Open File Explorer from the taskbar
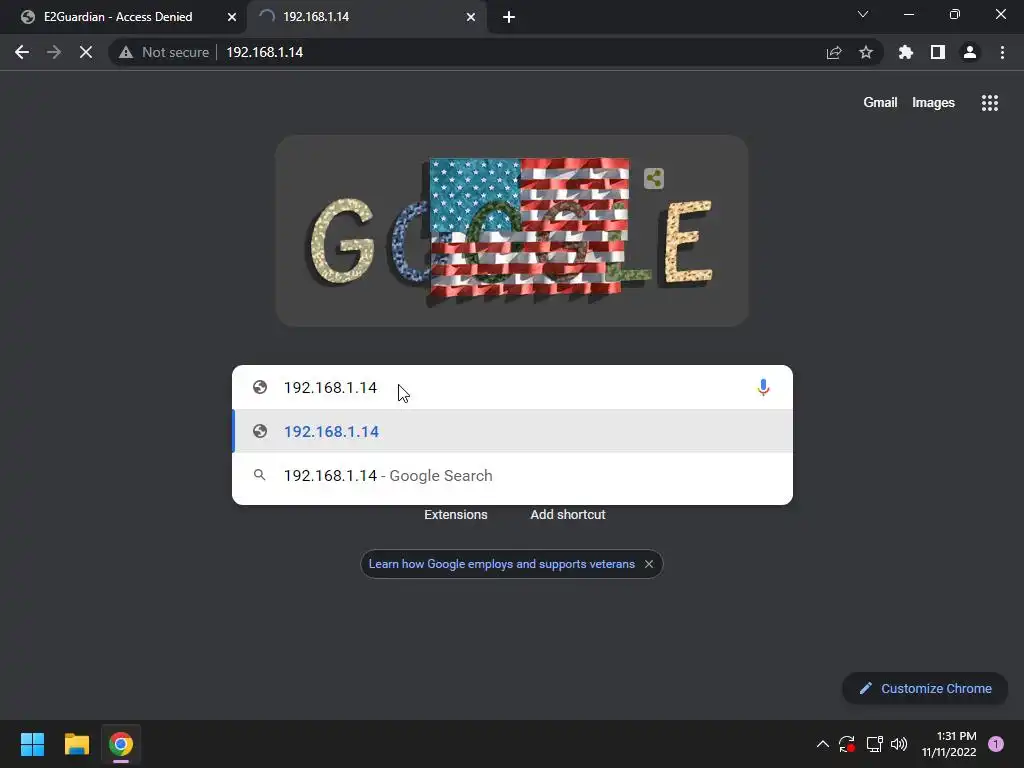 pyautogui.click(x=76, y=744)
